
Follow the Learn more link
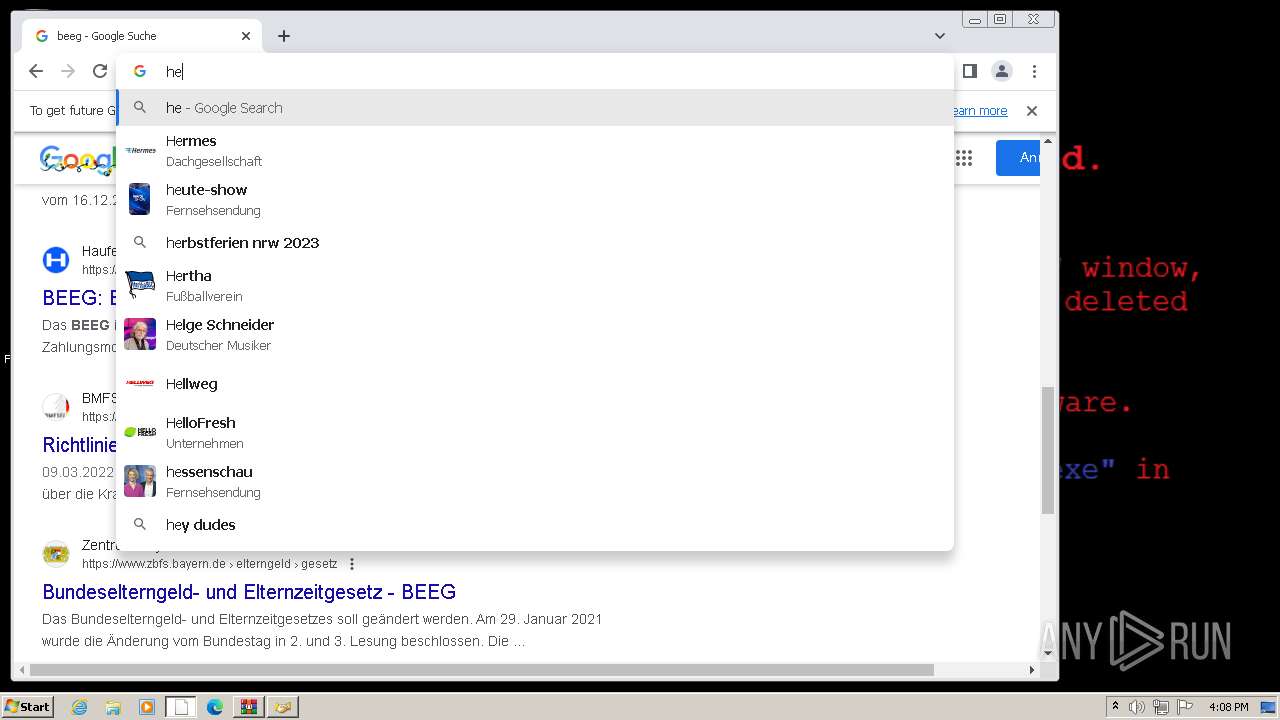(x=980, y=111)
